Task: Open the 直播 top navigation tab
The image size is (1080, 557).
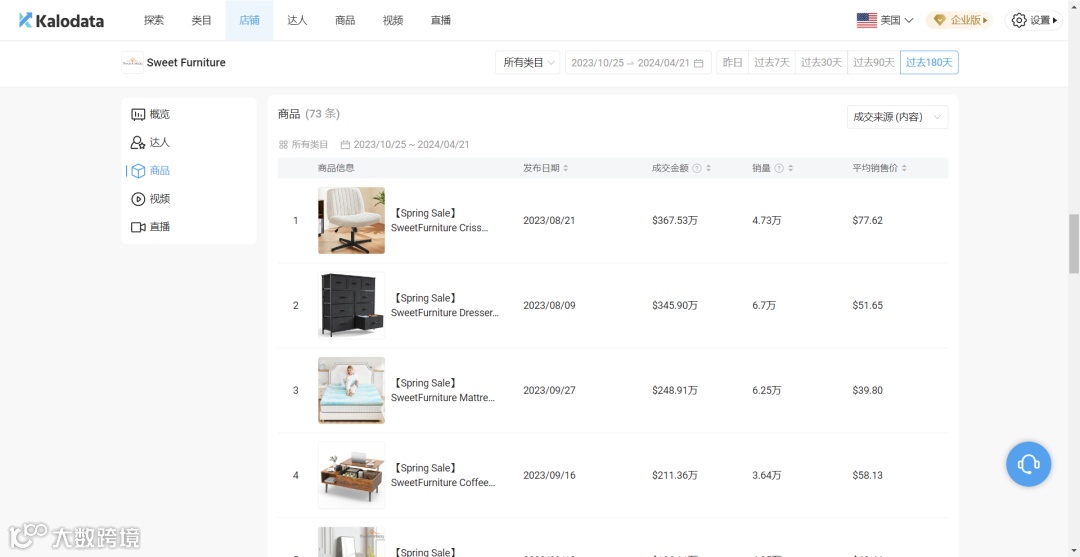Action: click(440, 21)
